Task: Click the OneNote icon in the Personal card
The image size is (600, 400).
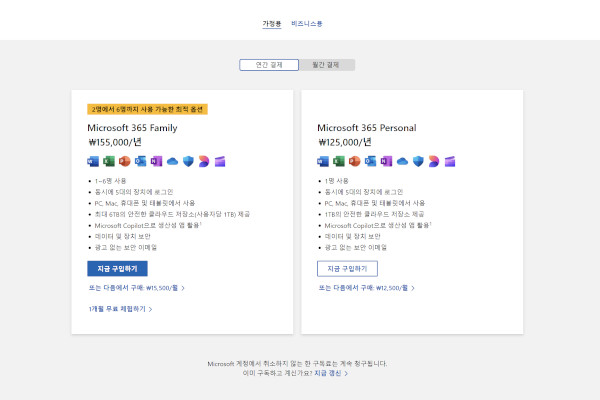Action: tap(386, 161)
